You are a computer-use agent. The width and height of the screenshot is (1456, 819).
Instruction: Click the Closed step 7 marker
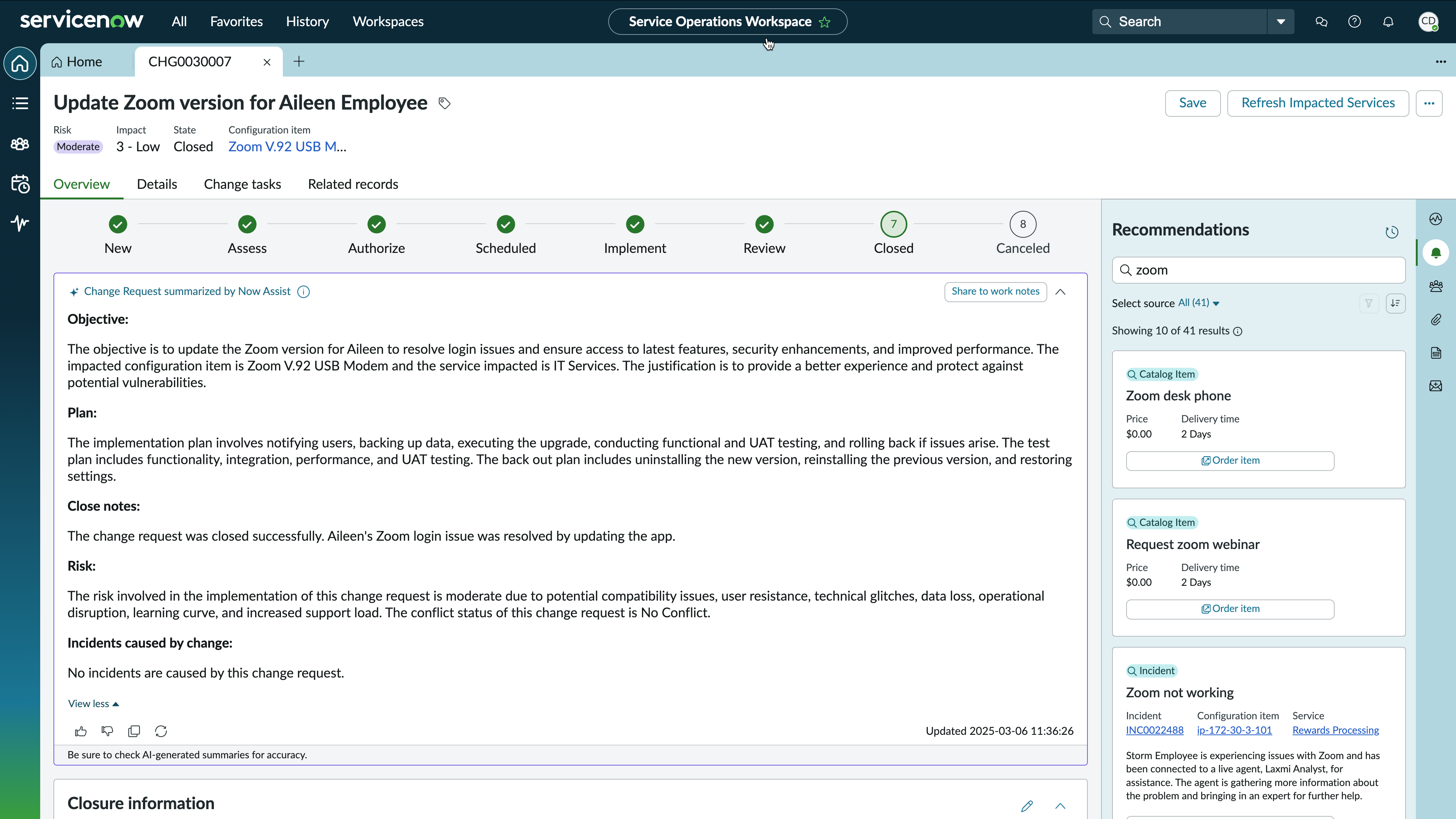894,224
